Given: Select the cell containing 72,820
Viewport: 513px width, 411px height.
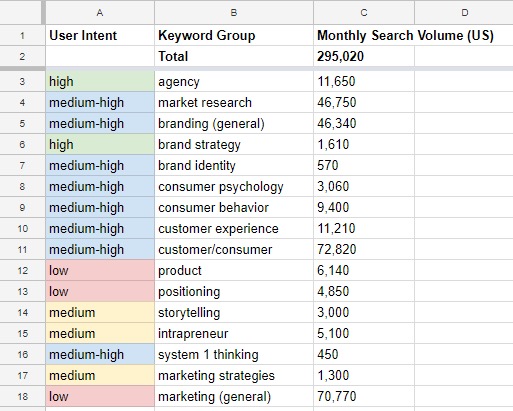Looking at the screenshot, I should point(364,249).
